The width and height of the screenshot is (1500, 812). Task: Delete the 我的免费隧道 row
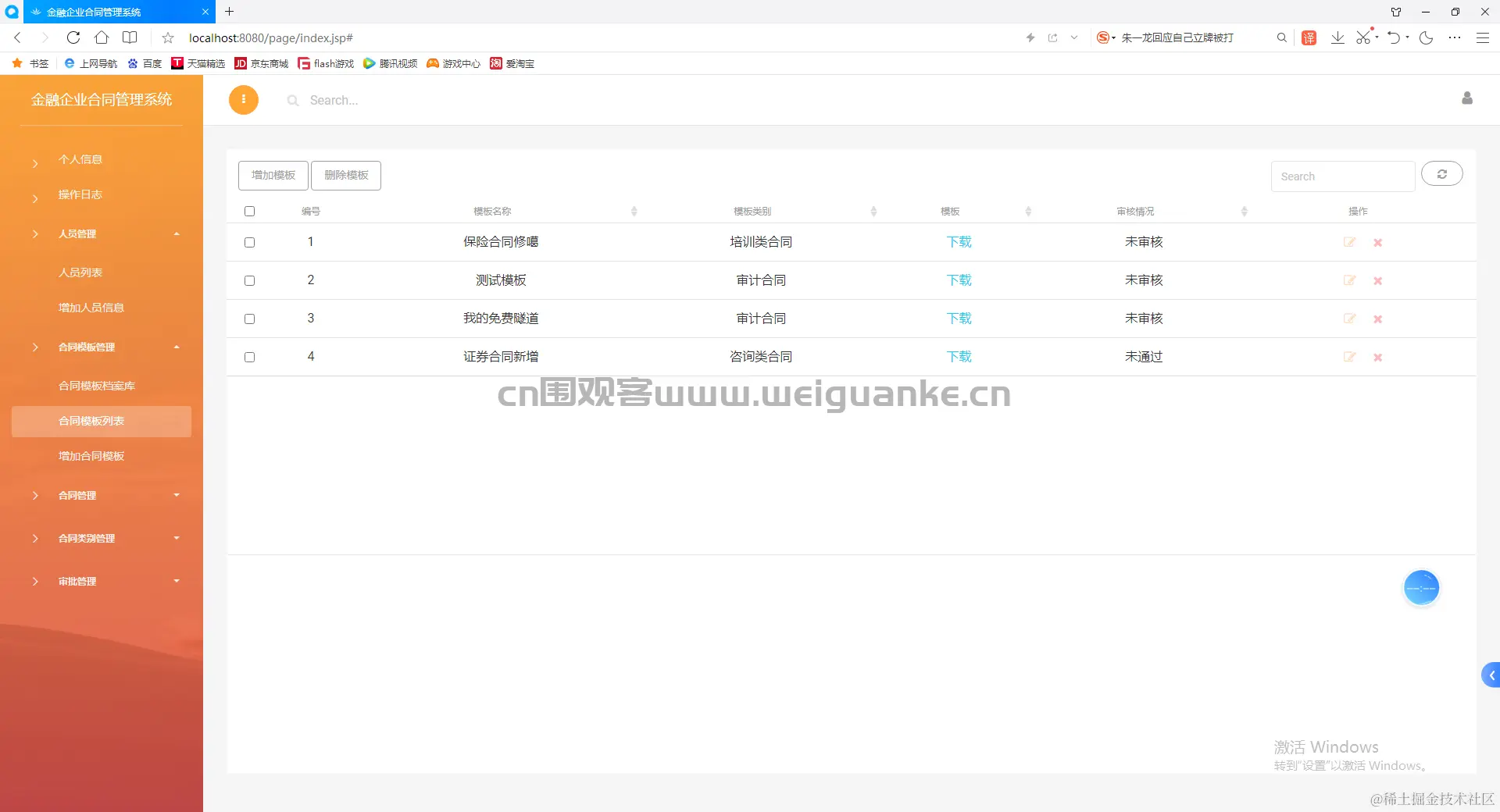(1378, 319)
